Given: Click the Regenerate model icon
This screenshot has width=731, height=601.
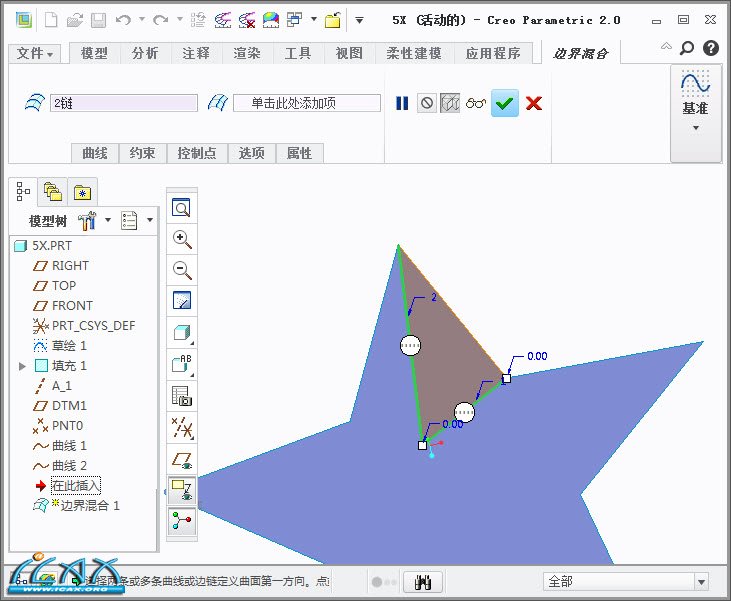Looking at the screenshot, I should click(x=198, y=20).
